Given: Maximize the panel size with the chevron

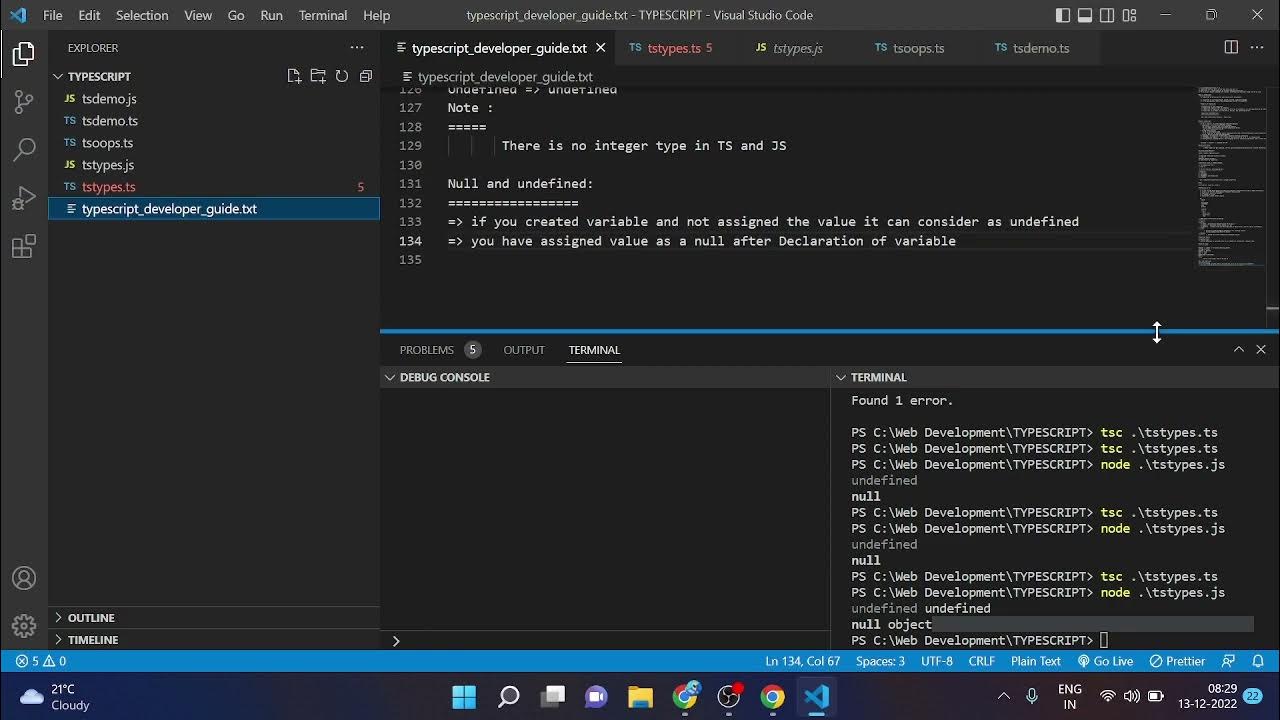Looking at the screenshot, I should pyautogui.click(x=1239, y=349).
